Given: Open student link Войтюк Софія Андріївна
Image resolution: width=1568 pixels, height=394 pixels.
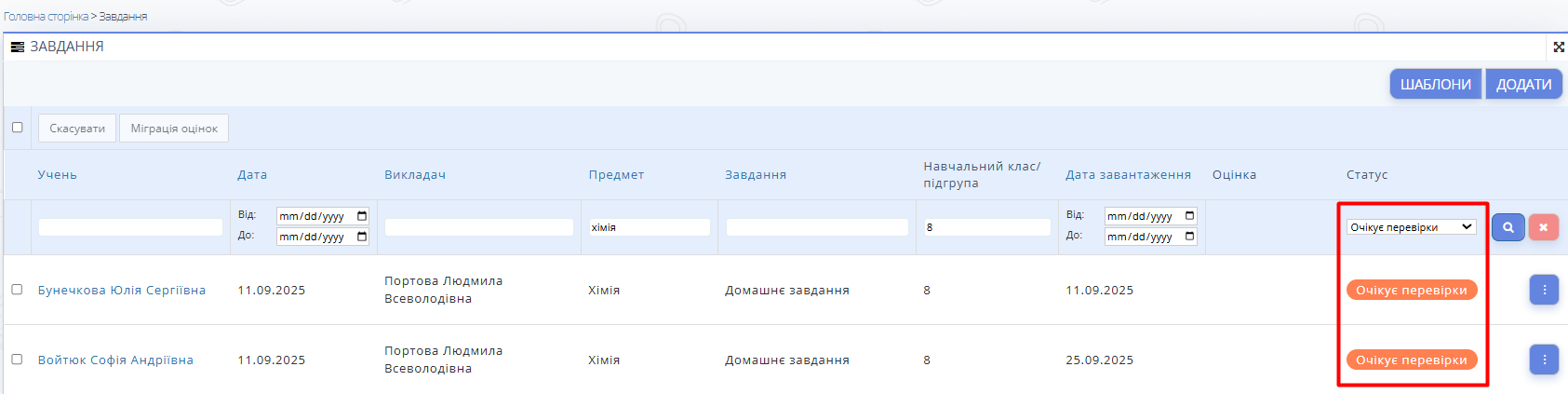Looking at the screenshot, I should 115,360.
